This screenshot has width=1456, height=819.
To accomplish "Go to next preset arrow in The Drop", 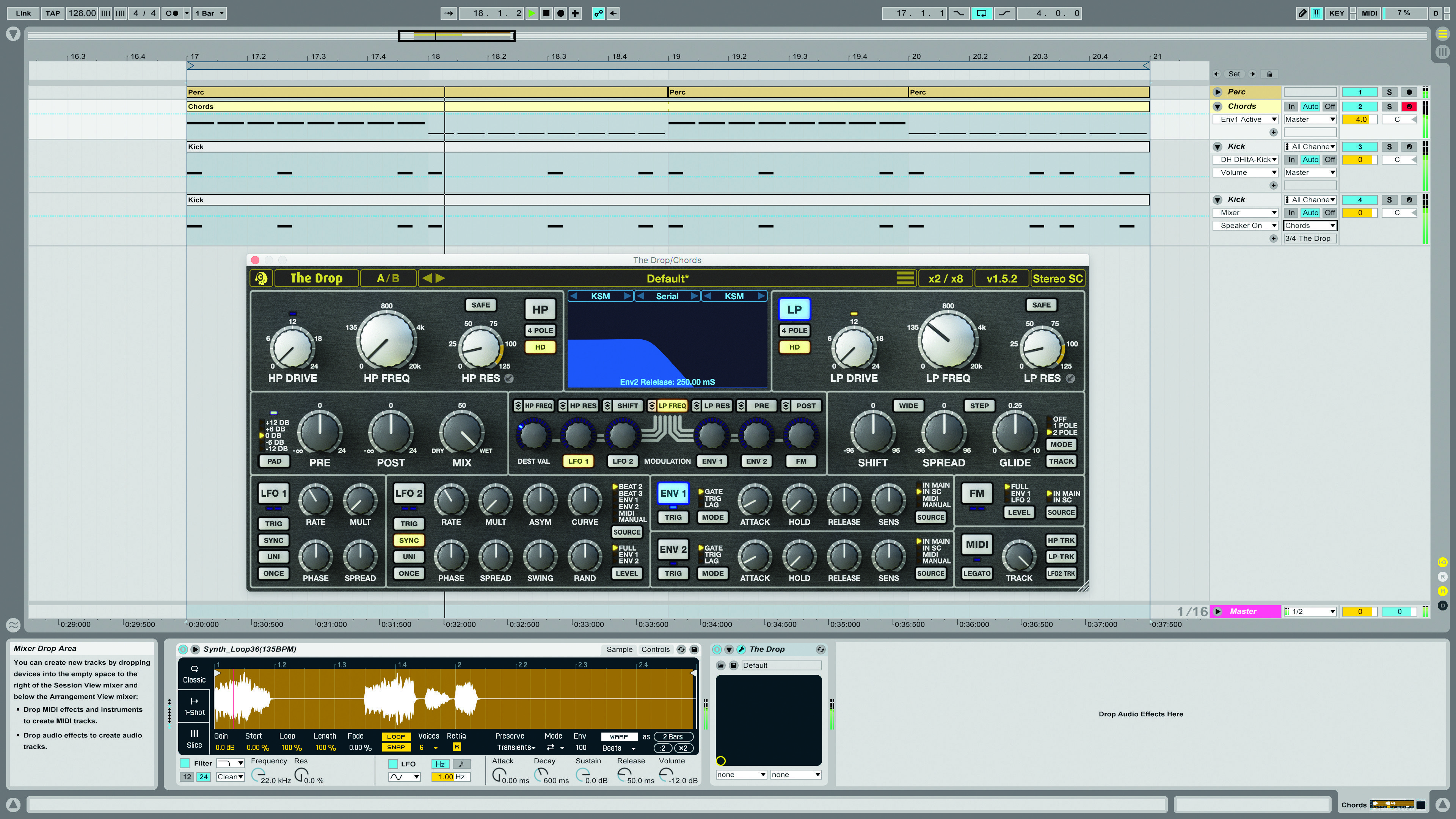I will click(x=440, y=278).
